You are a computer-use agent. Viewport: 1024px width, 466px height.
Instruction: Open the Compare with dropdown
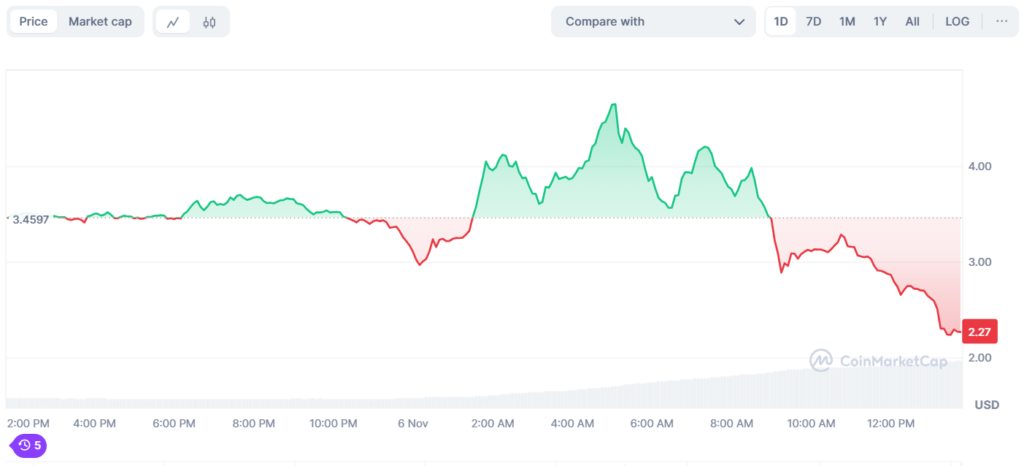[653, 22]
